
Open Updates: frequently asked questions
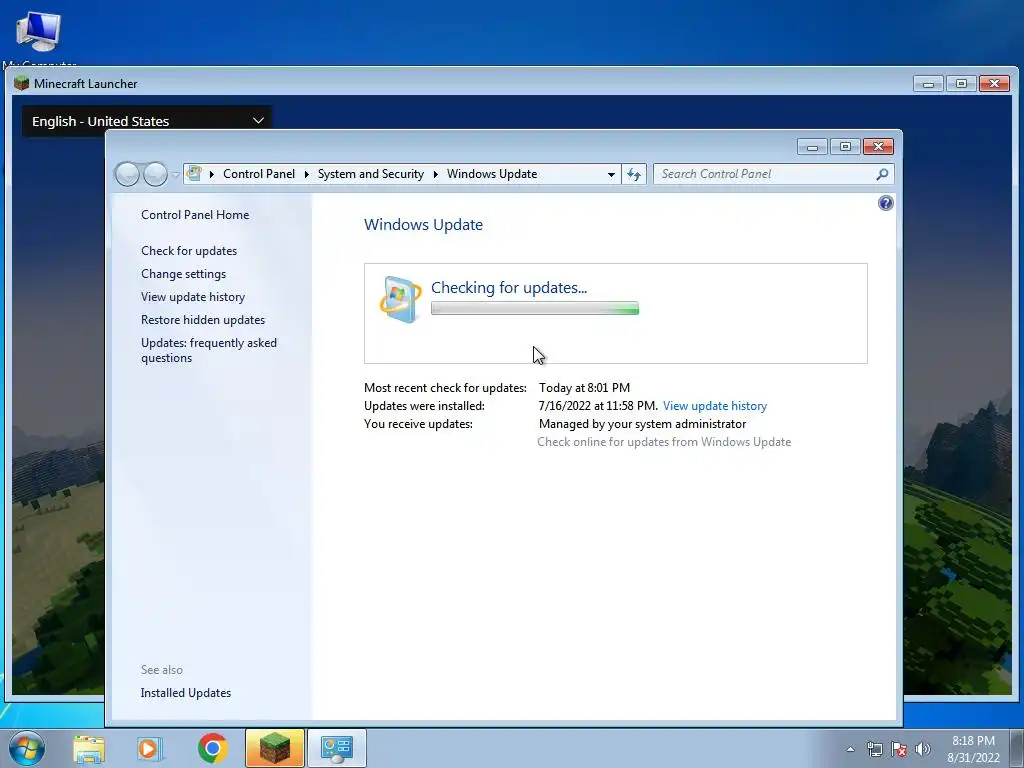(208, 350)
